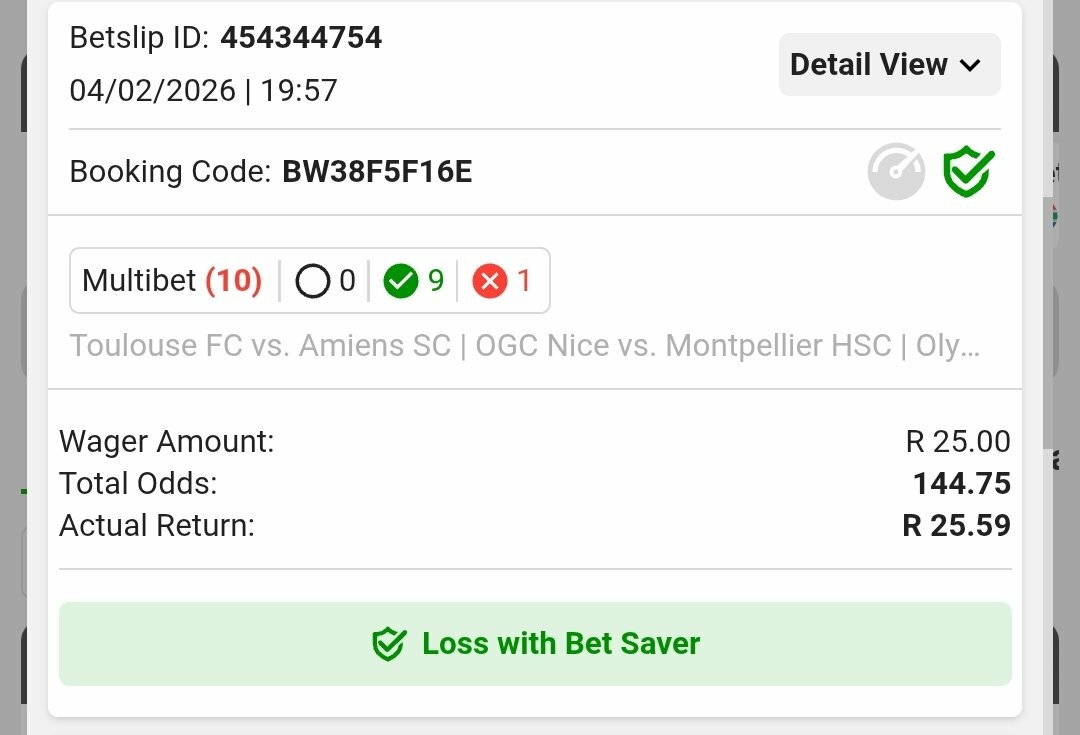Click the gray speedometer icon
The height and width of the screenshot is (735, 1080).
(895, 172)
